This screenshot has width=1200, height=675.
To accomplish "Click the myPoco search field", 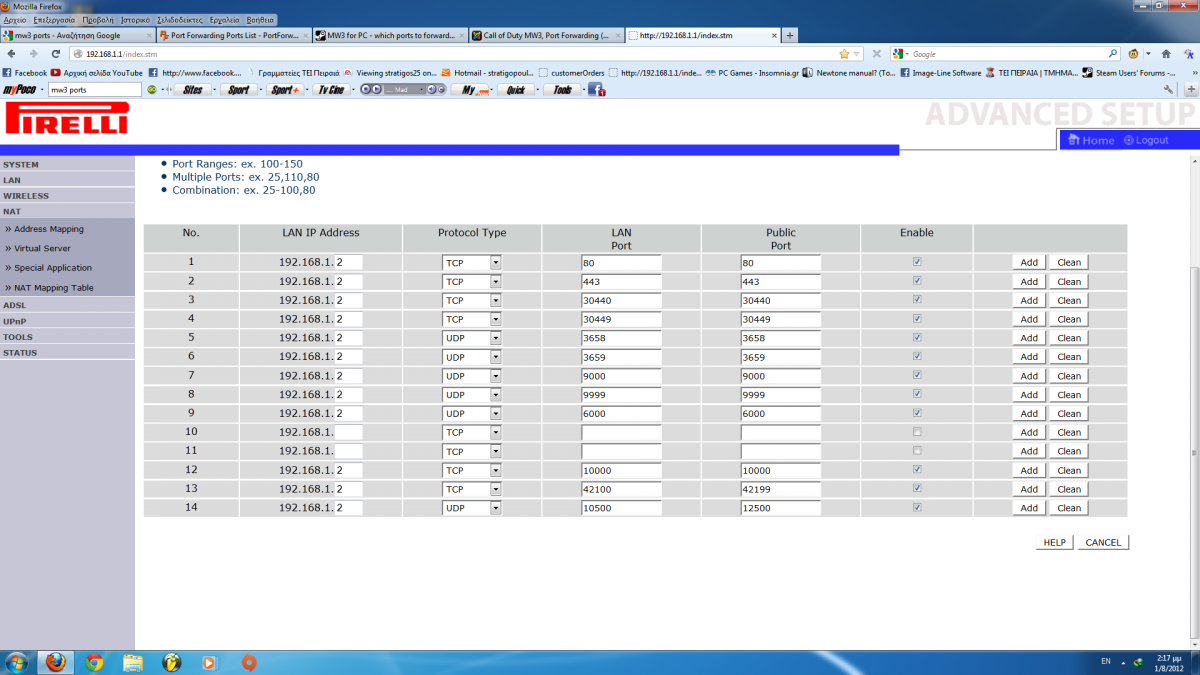I will 95,90.
